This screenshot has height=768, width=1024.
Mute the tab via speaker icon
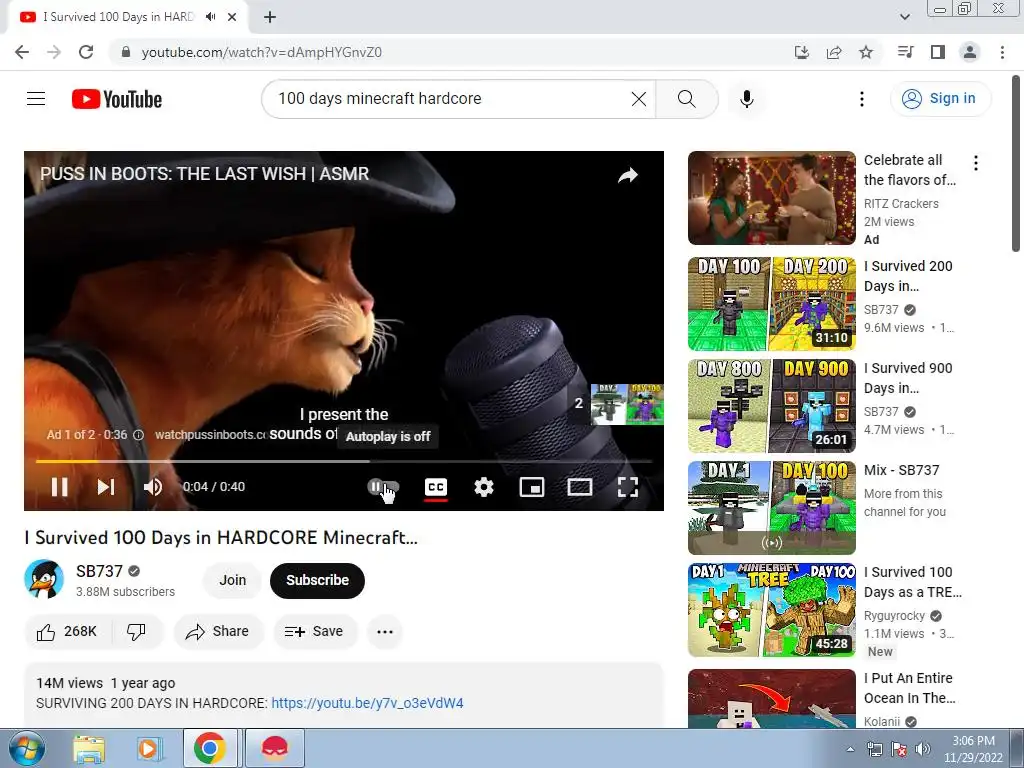(210, 17)
